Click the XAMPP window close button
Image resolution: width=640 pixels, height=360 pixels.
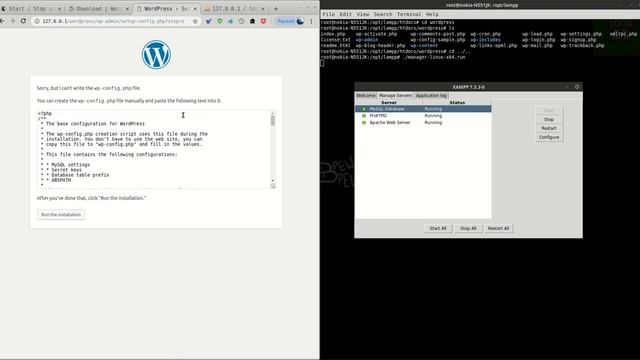pos(577,87)
